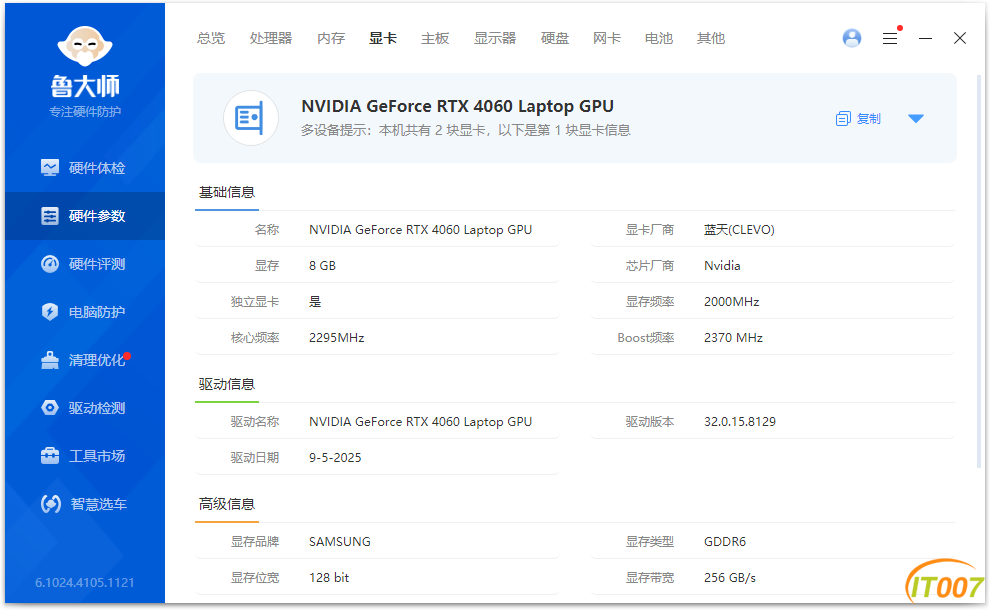The image size is (990, 610).
Task: Click the 高级信息 section heading
Action: [227, 505]
